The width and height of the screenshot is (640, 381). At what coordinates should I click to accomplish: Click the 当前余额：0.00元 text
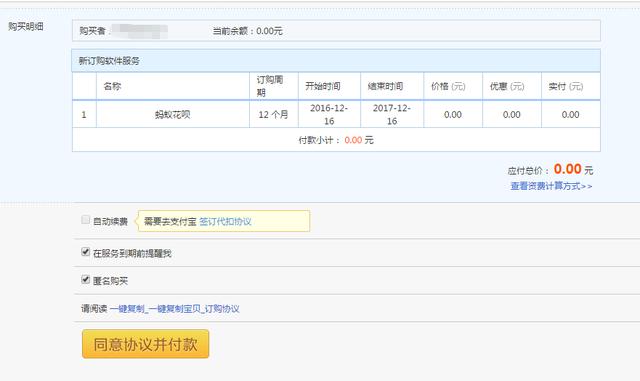click(x=247, y=31)
